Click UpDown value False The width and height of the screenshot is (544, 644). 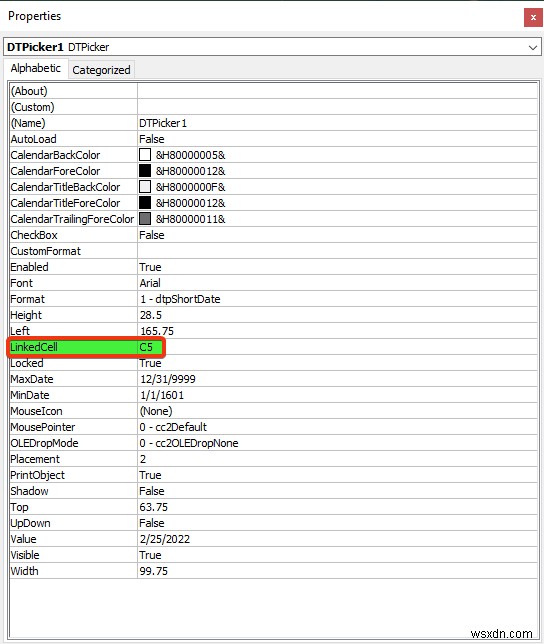click(151, 523)
